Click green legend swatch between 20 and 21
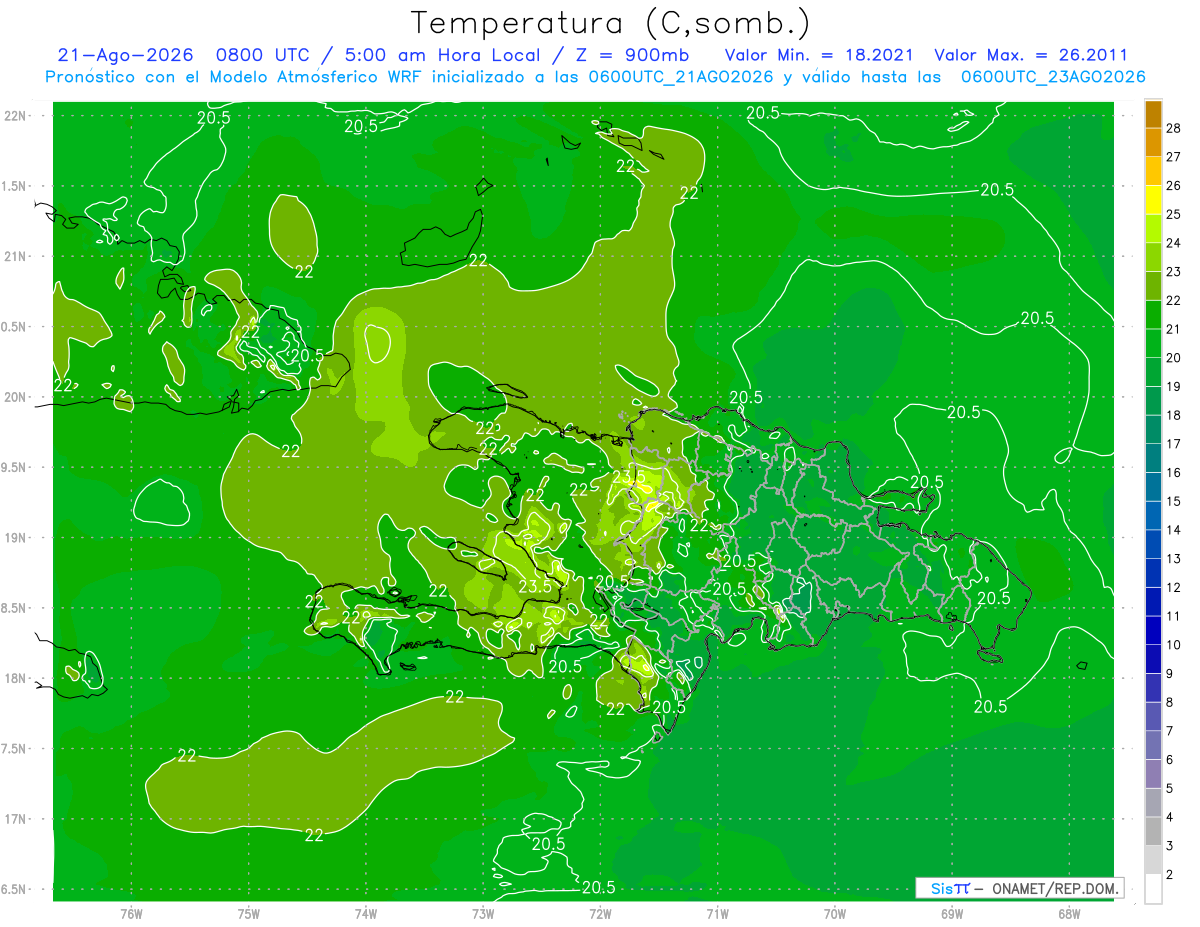The width and height of the screenshot is (1200, 927). pos(1153,344)
